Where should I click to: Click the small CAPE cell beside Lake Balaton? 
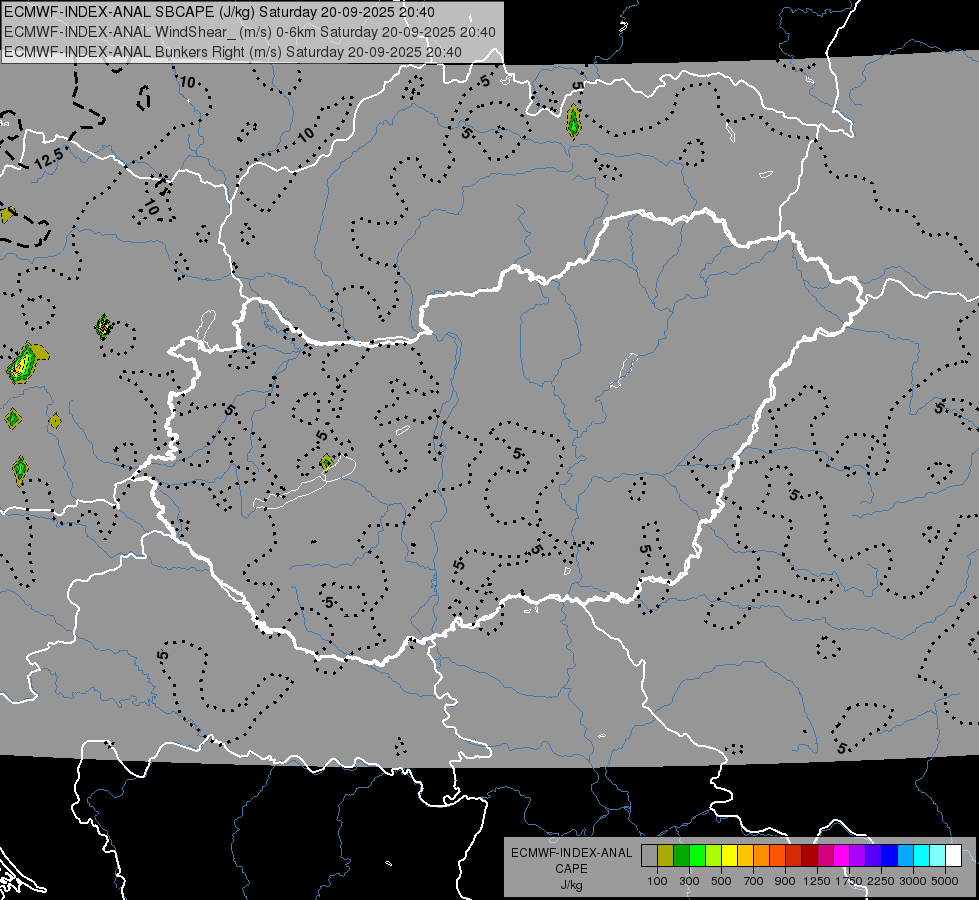coord(326,462)
